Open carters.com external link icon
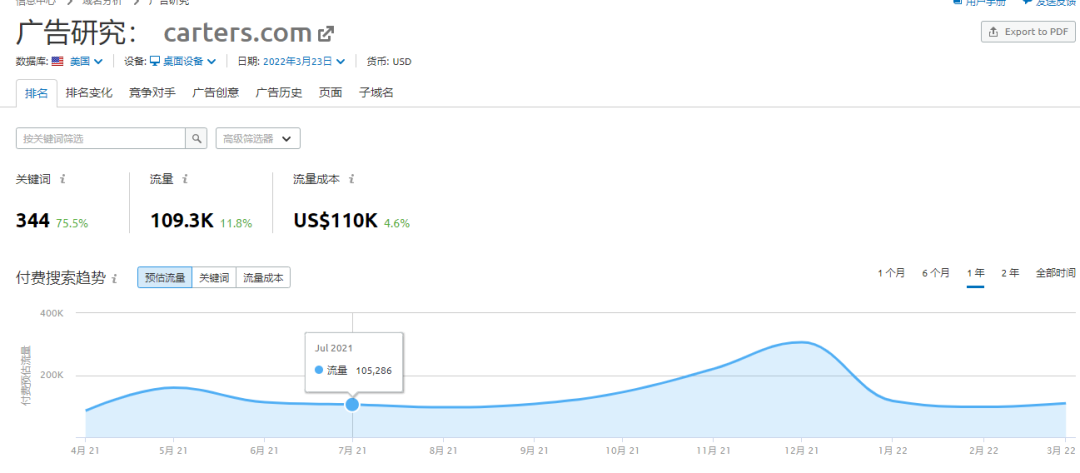This screenshot has height=473, width=1080. click(325, 33)
